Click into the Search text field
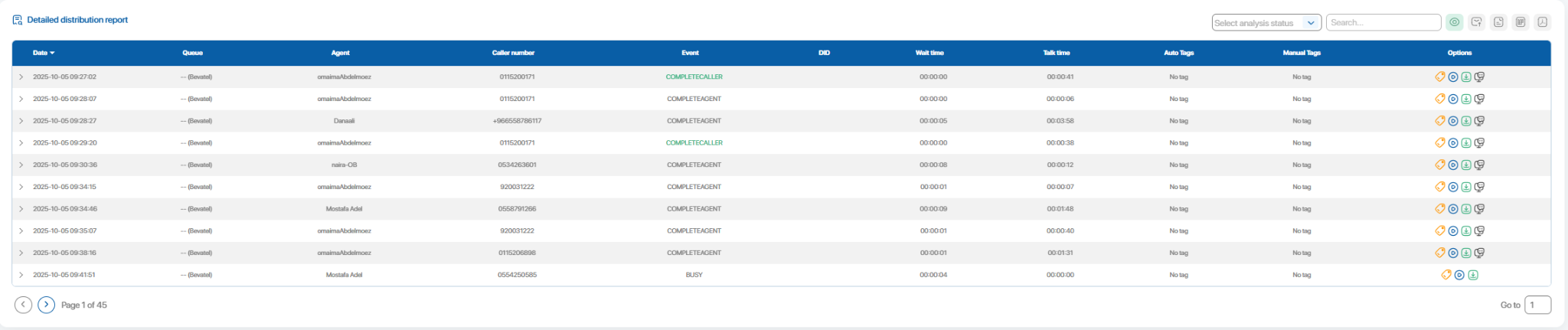This screenshot has width=1568, height=330. point(1383,23)
